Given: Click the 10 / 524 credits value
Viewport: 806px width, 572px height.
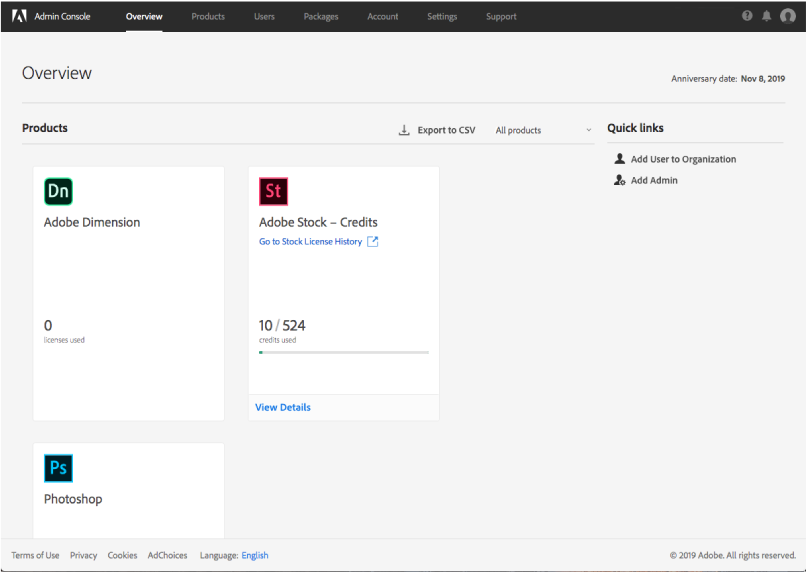Looking at the screenshot, I should coord(282,325).
